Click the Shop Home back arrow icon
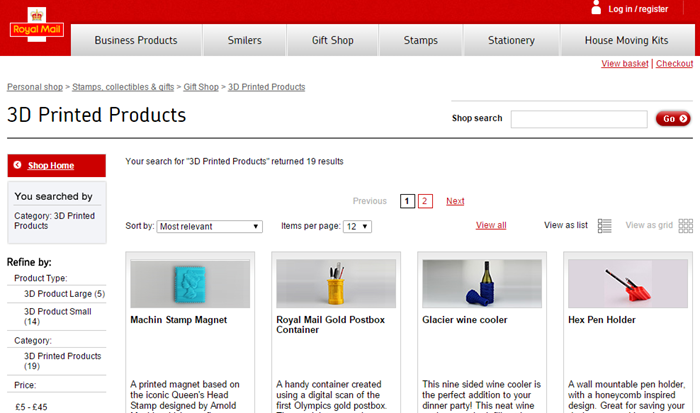Viewport: 700px width, 413px height. coord(17,165)
